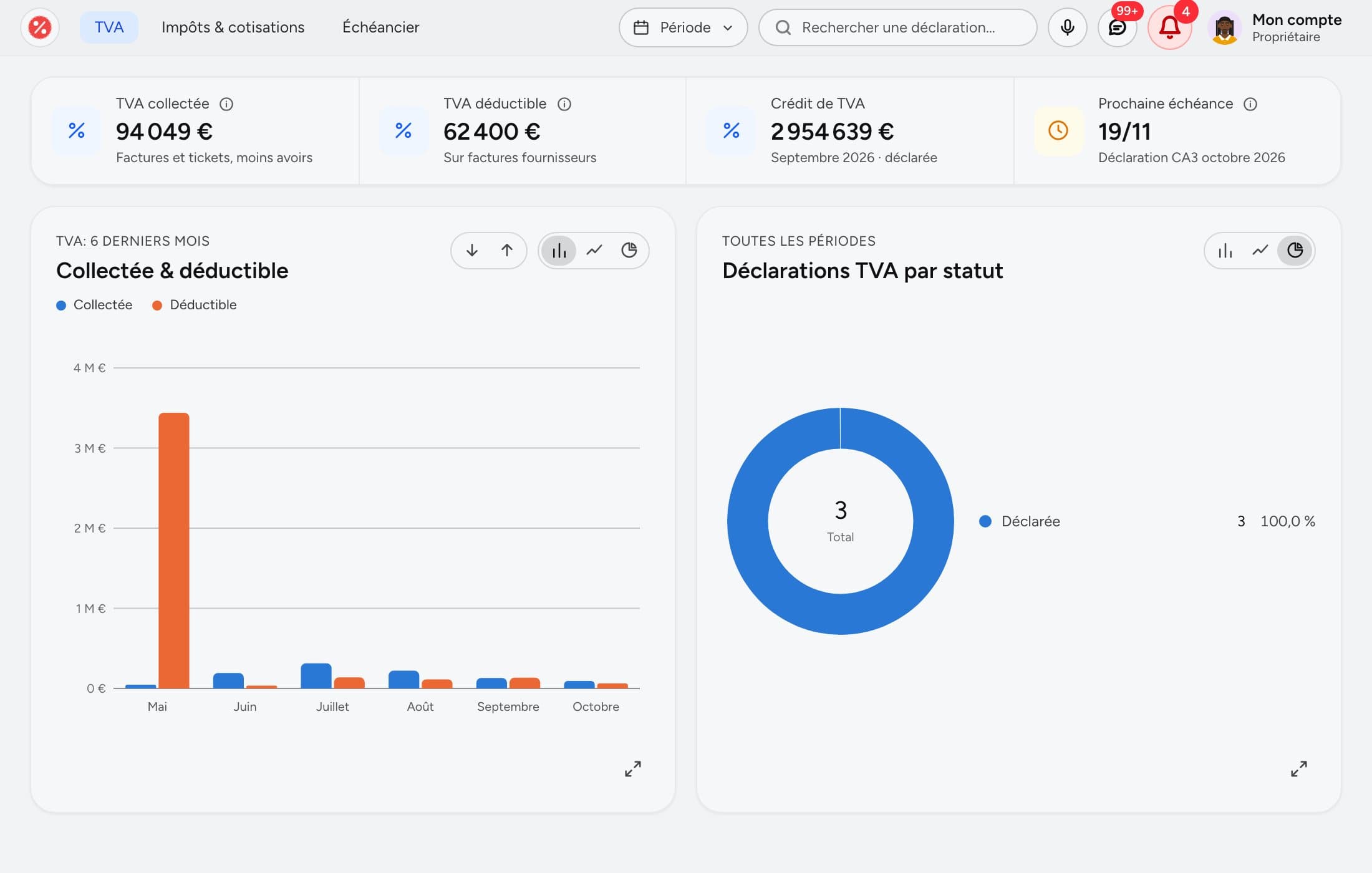Click the percent icon of TVA déductible card
This screenshot has width=1372, height=873.
[x=403, y=130]
